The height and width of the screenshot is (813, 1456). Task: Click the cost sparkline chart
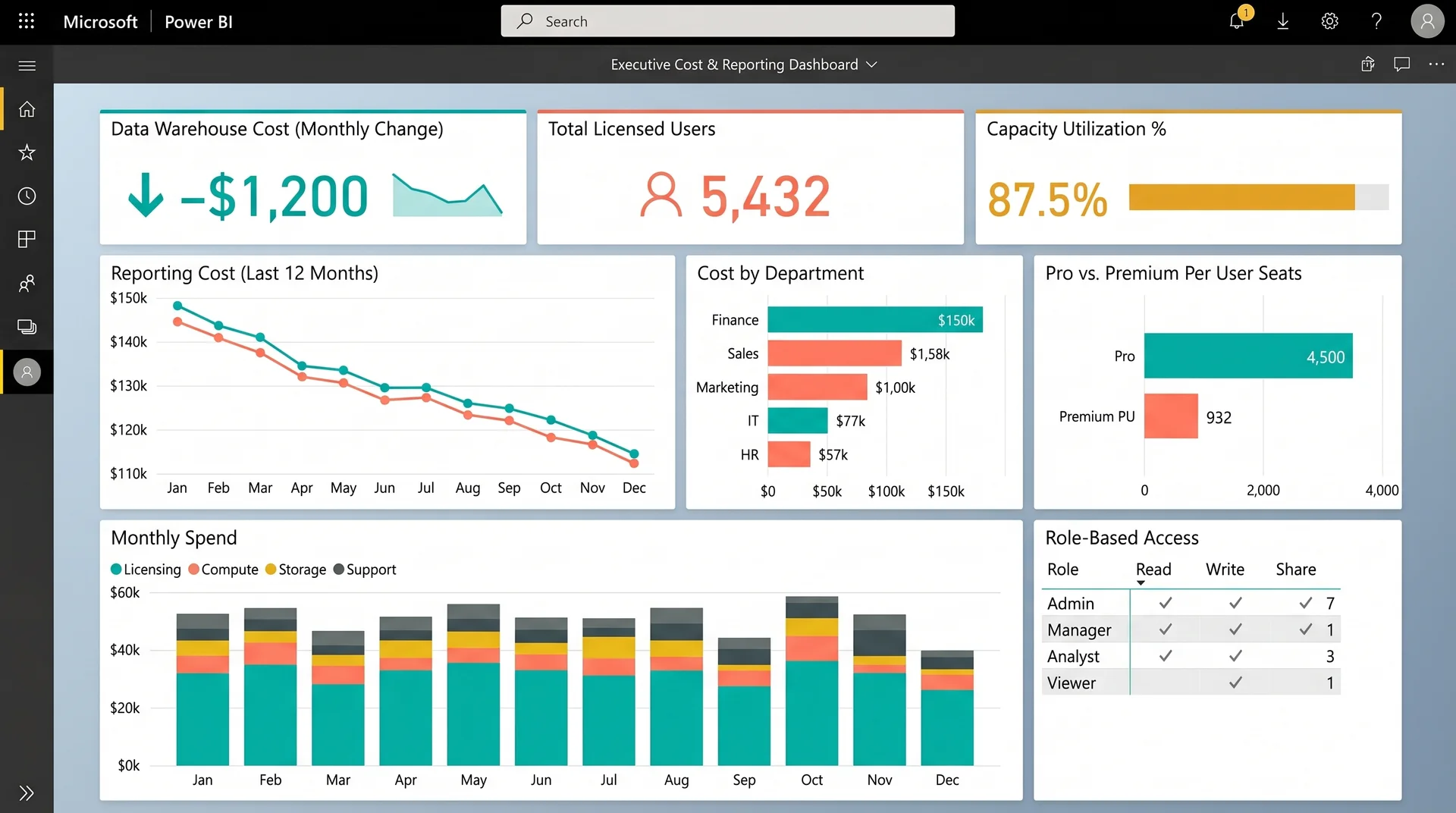pyautogui.click(x=447, y=195)
